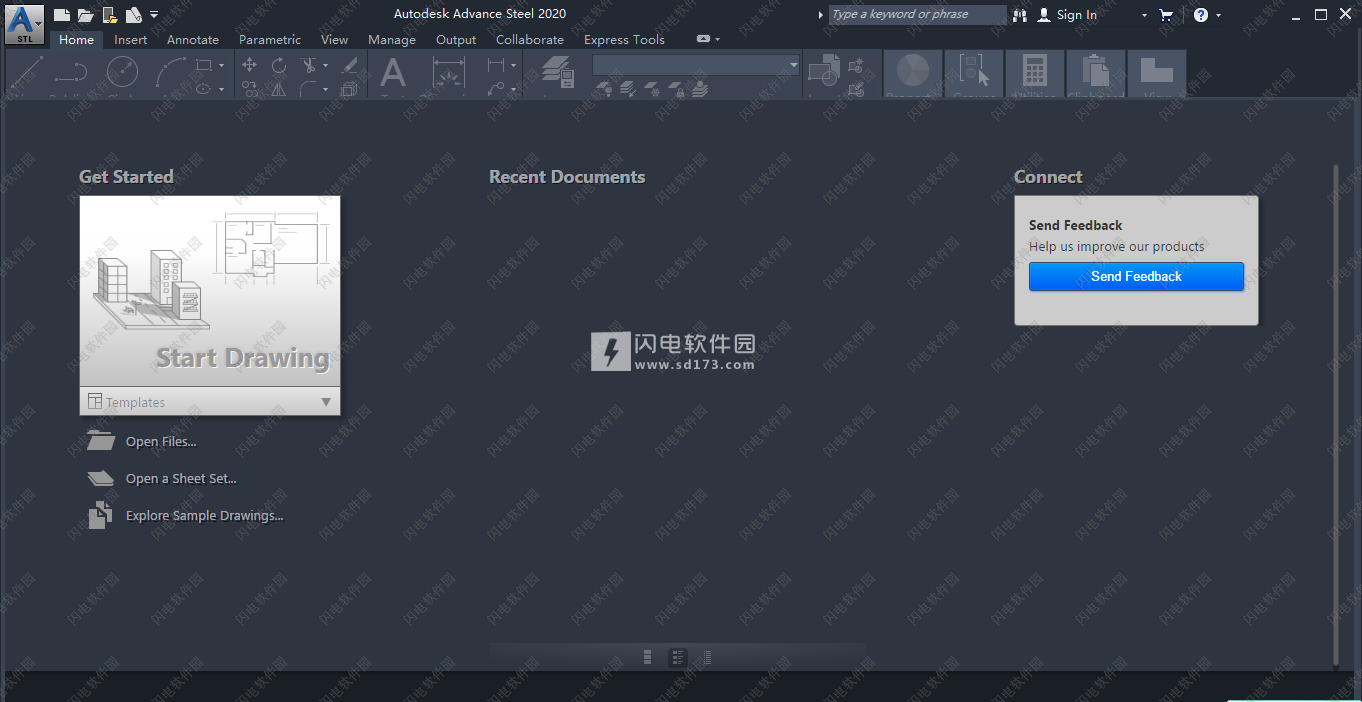Image resolution: width=1362 pixels, height=702 pixels.
Task: Open the layer selection combo box
Action: click(x=696, y=65)
